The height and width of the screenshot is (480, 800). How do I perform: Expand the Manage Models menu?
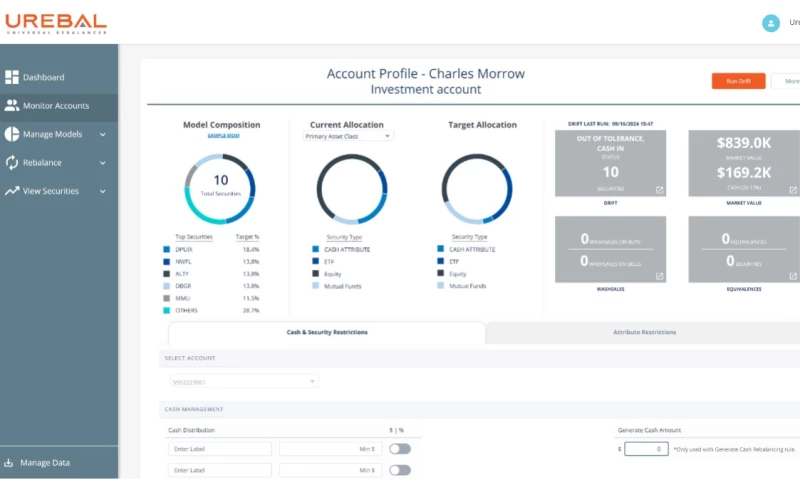pos(102,134)
